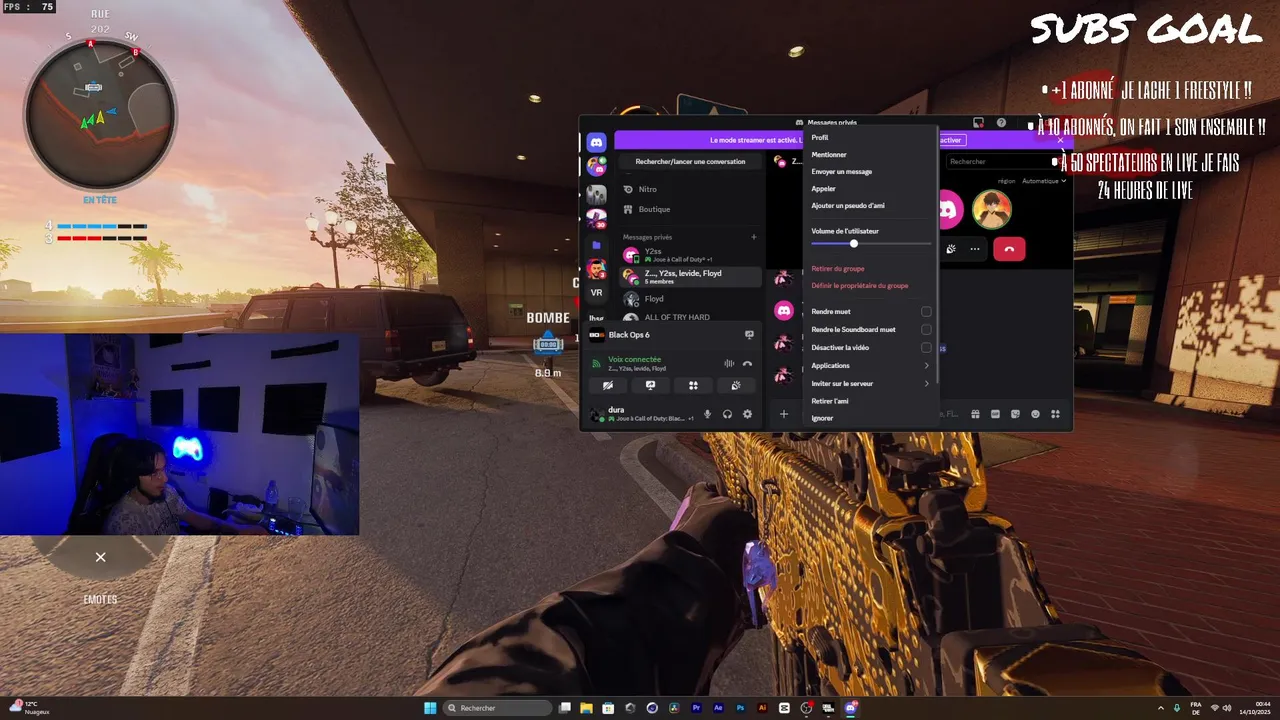Screen dimensions: 1280x720
Task: Open Discord home direct messages icon
Action: (597, 142)
